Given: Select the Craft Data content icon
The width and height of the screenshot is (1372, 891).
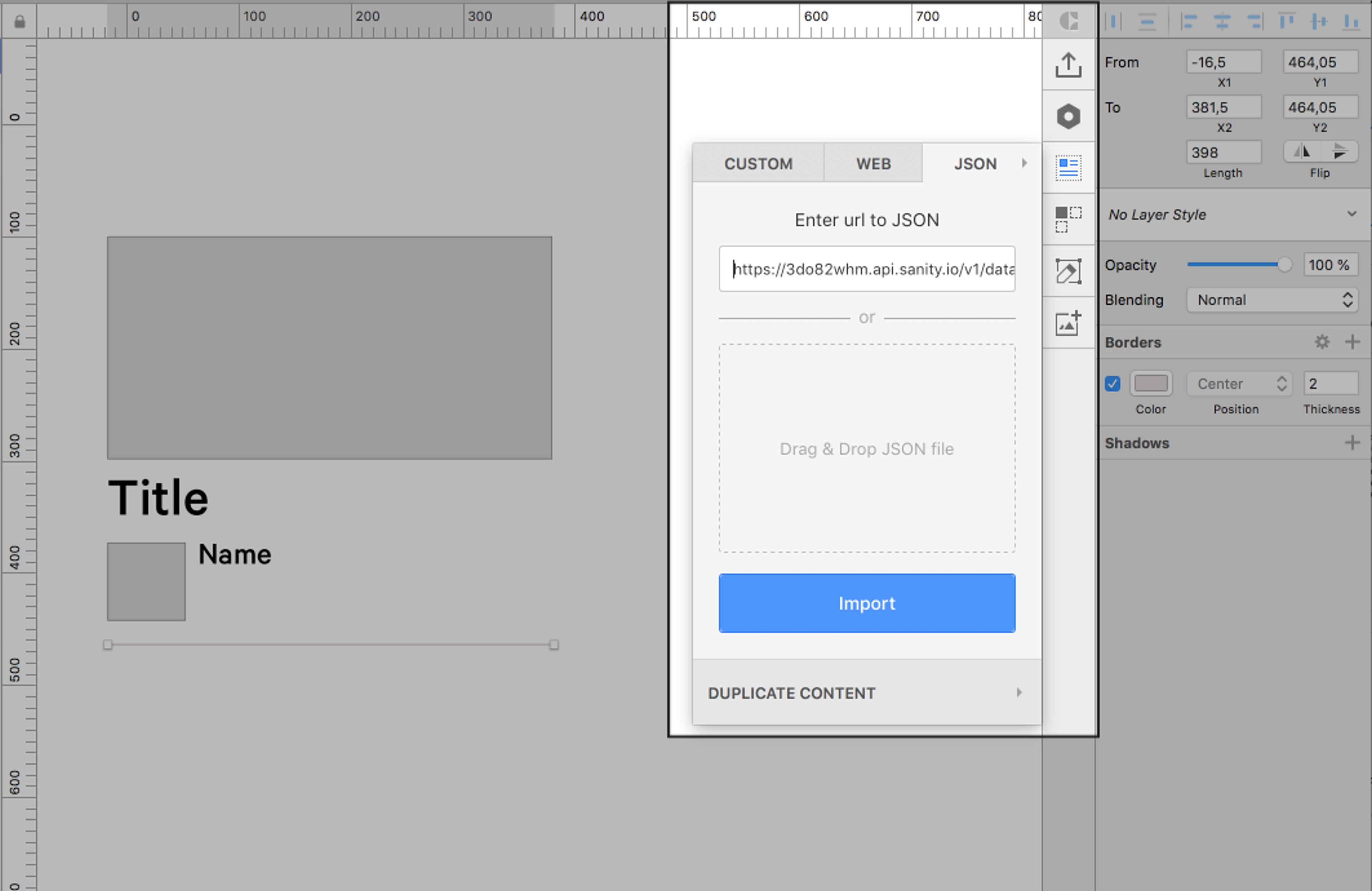Looking at the screenshot, I should [x=1068, y=168].
